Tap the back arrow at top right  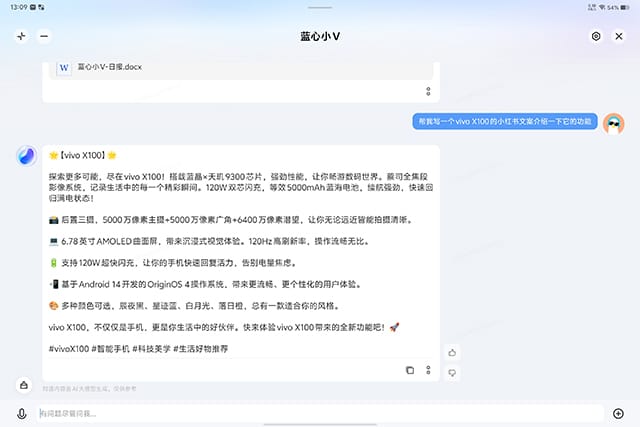point(619,36)
